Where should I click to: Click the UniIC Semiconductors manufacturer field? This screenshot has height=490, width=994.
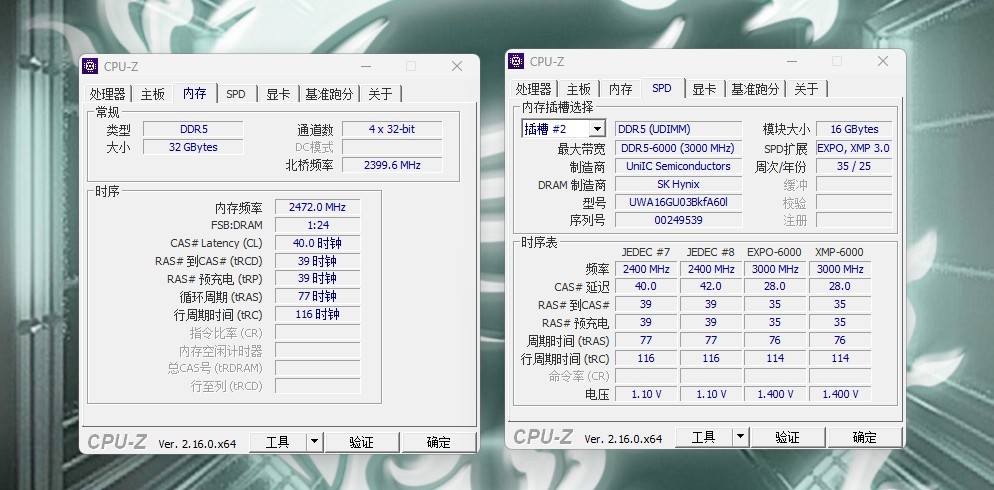[678, 166]
